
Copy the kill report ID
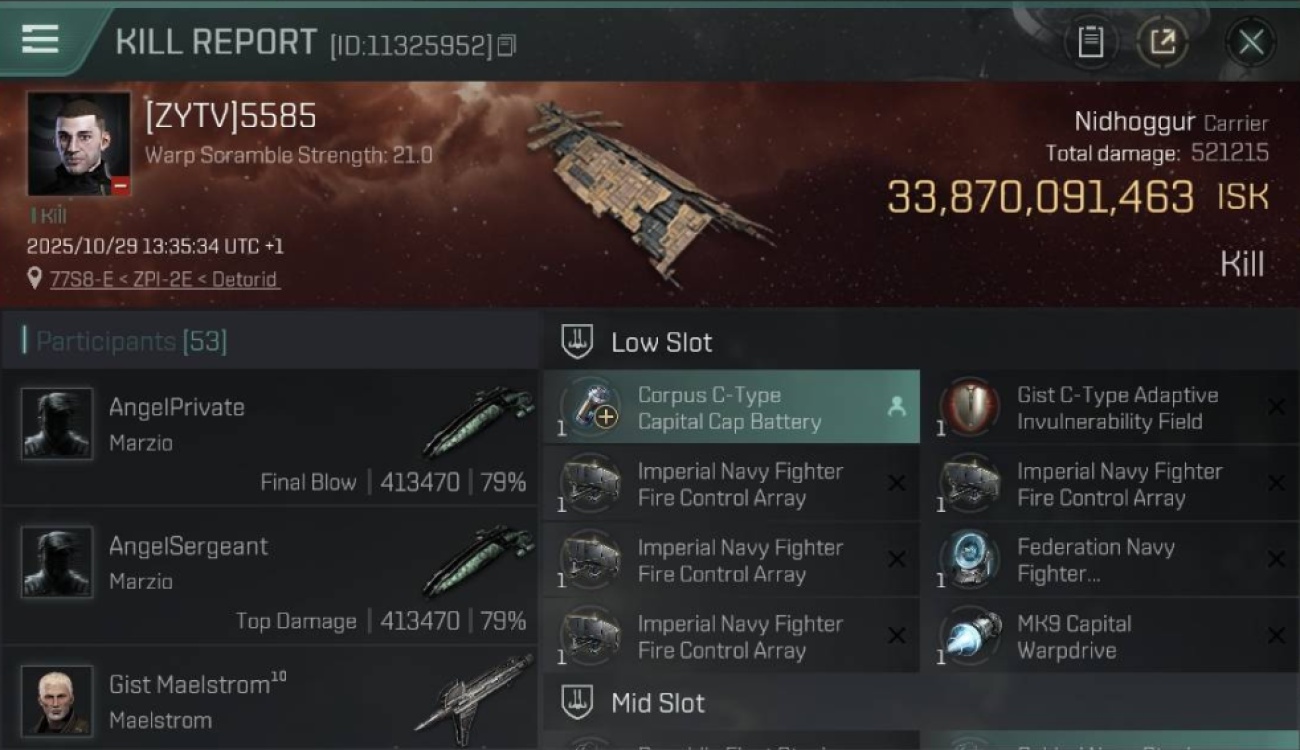click(507, 45)
